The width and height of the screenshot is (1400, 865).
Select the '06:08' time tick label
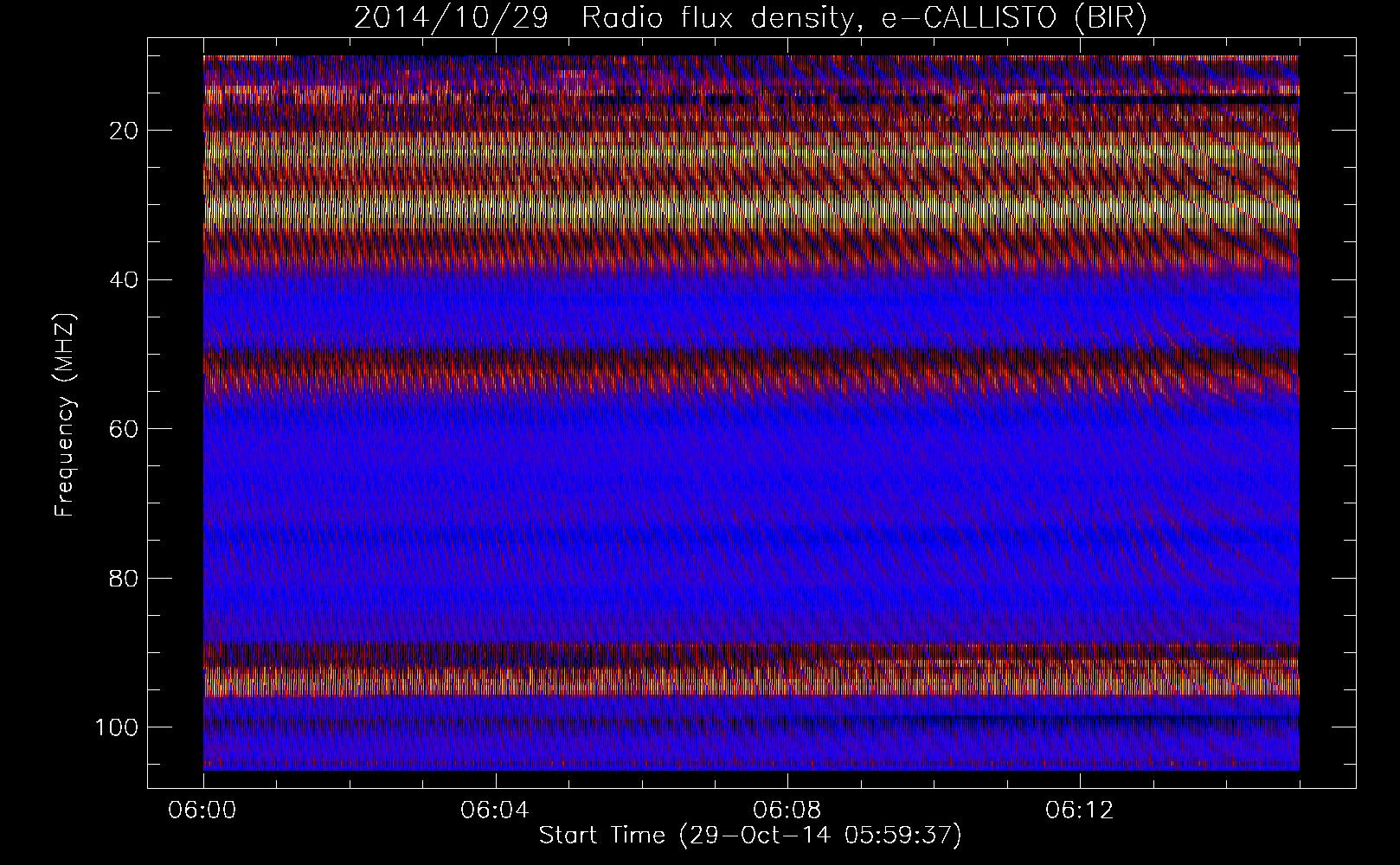(x=787, y=811)
